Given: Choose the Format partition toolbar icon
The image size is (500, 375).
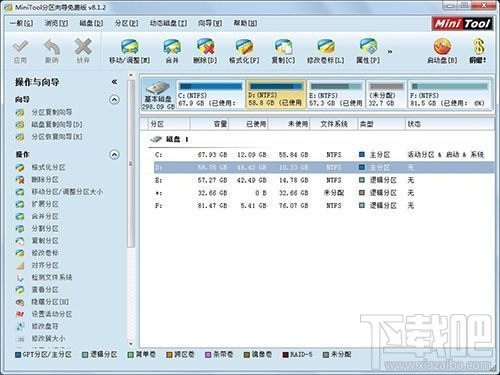Looking at the screenshot, I should [x=244, y=47].
